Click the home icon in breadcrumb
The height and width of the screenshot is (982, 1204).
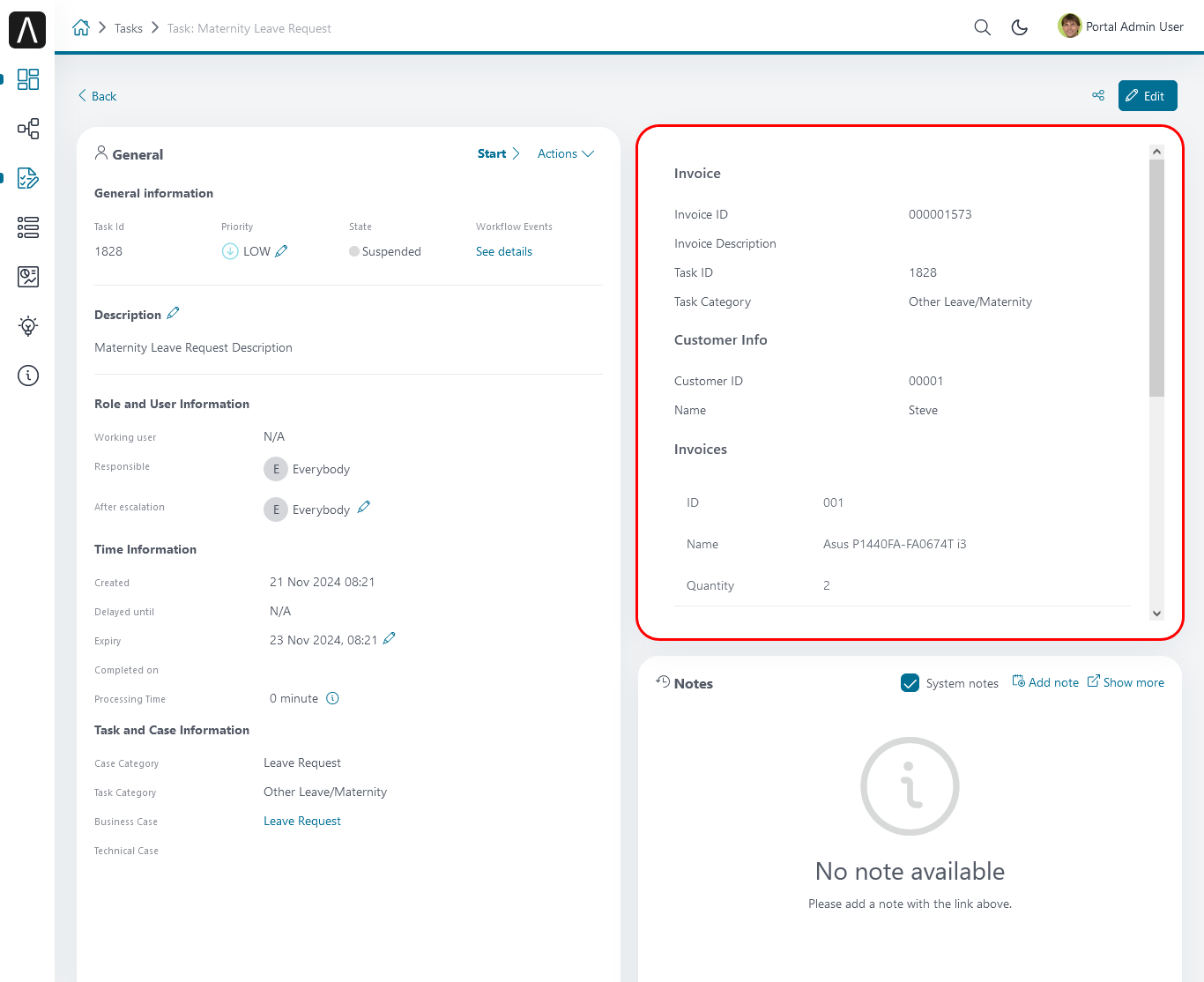click(81, 28)
